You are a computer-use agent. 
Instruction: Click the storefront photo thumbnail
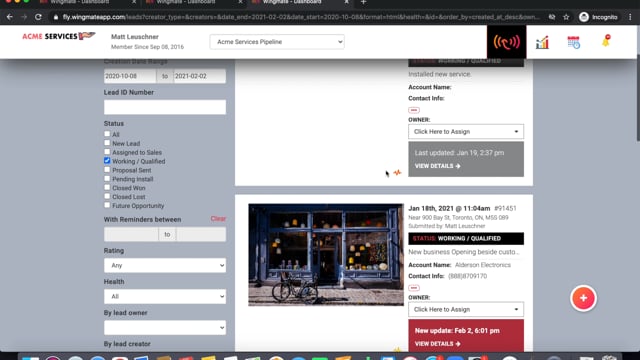326,255
